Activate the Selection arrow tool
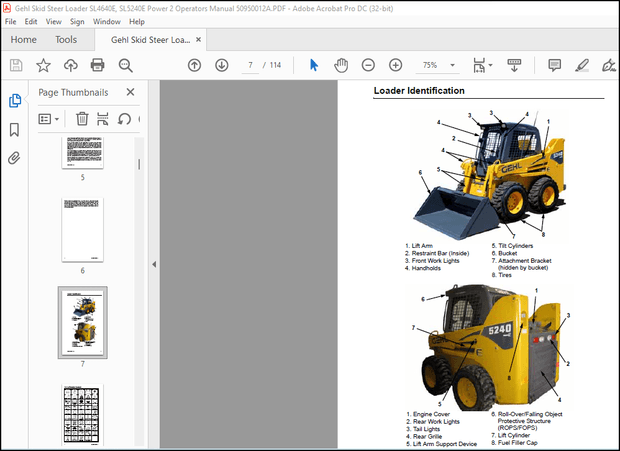 coord(314,65)
